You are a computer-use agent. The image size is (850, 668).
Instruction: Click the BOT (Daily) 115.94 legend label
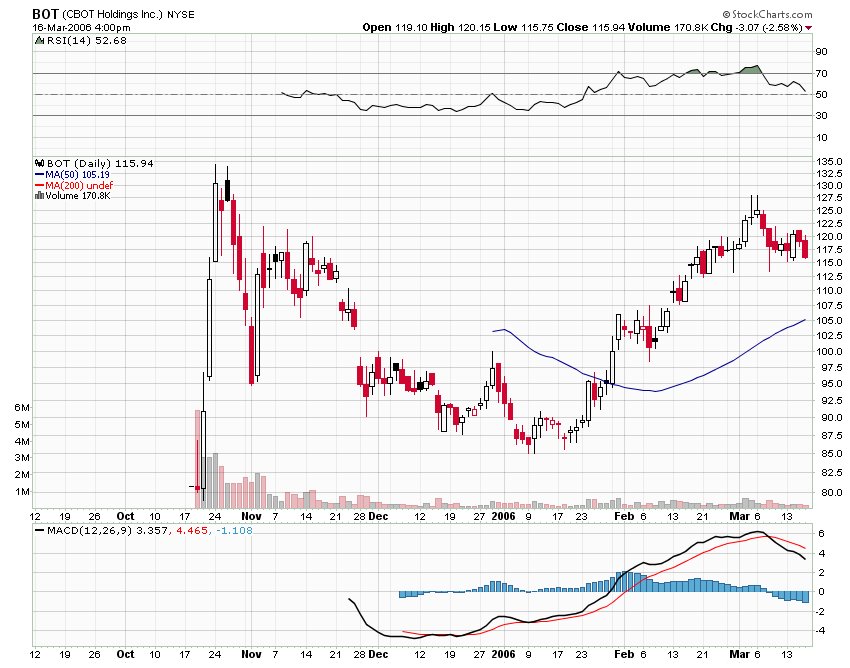pyautogui.click(x=100, y=163)
